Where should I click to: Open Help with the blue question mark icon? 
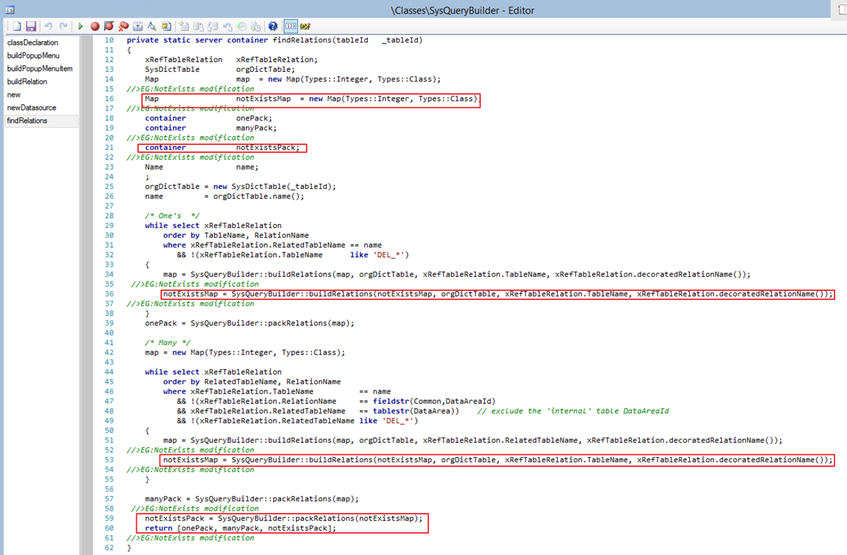(x=273, y=25)
